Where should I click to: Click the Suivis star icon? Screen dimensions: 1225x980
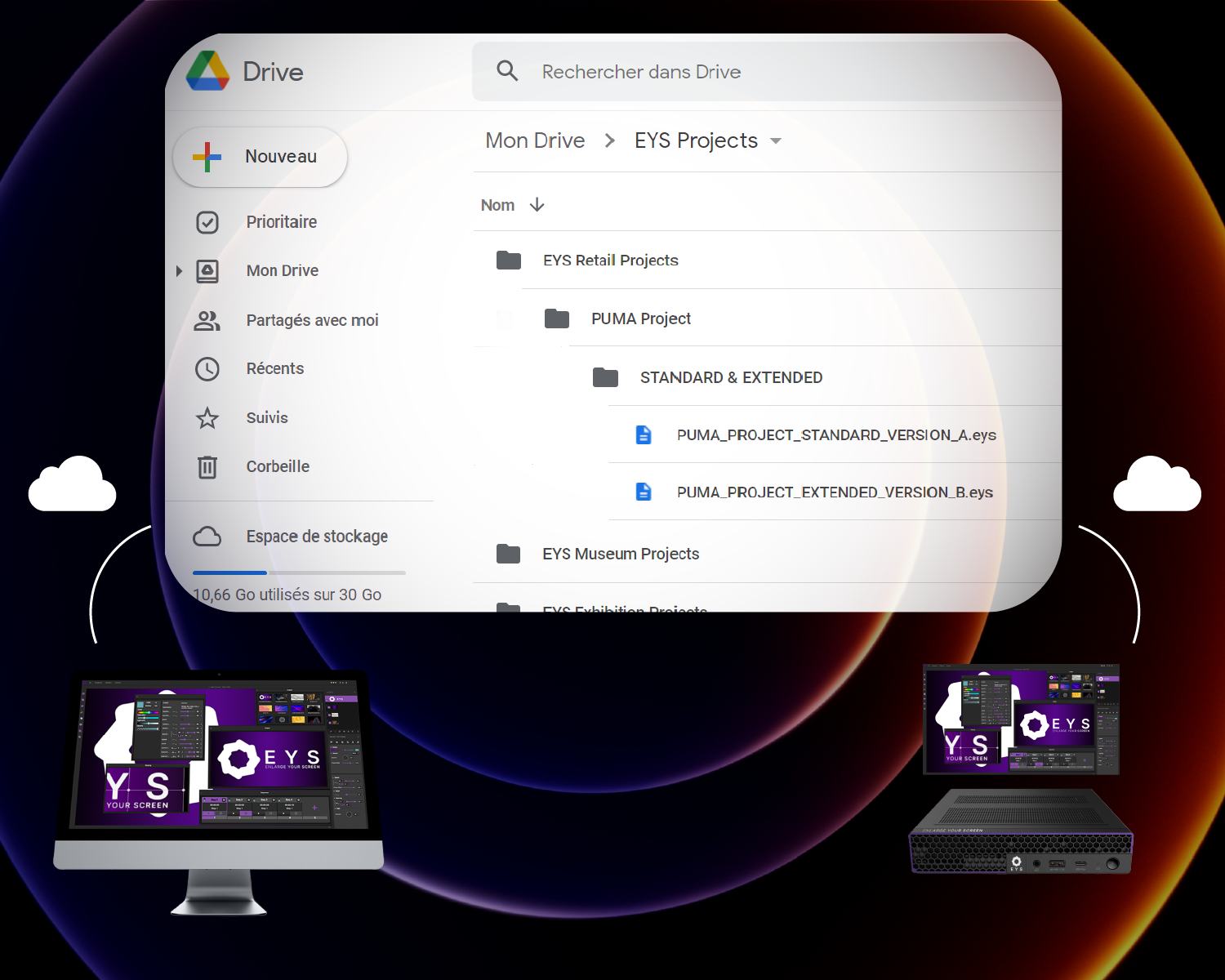[x=207, y=418]
